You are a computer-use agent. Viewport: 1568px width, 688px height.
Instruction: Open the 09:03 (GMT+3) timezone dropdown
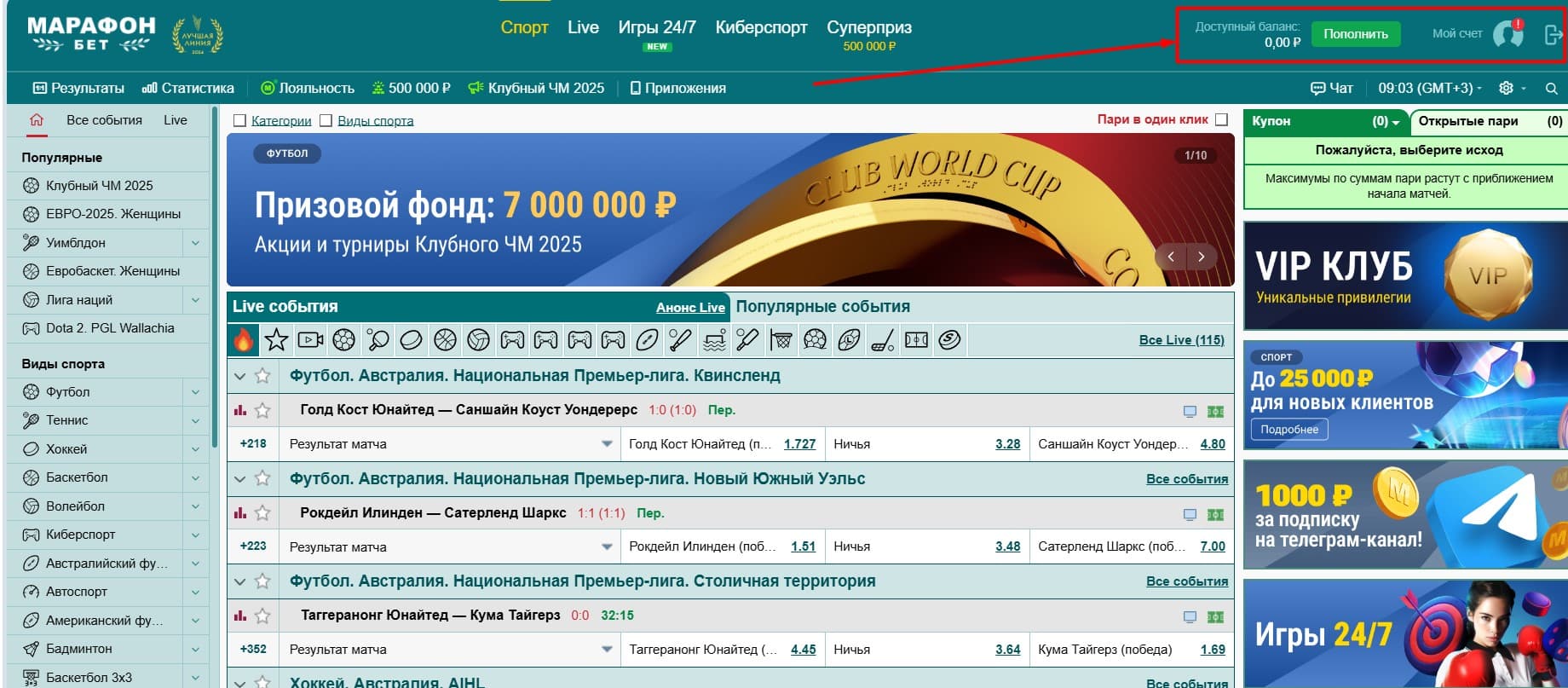[1431, 88]
